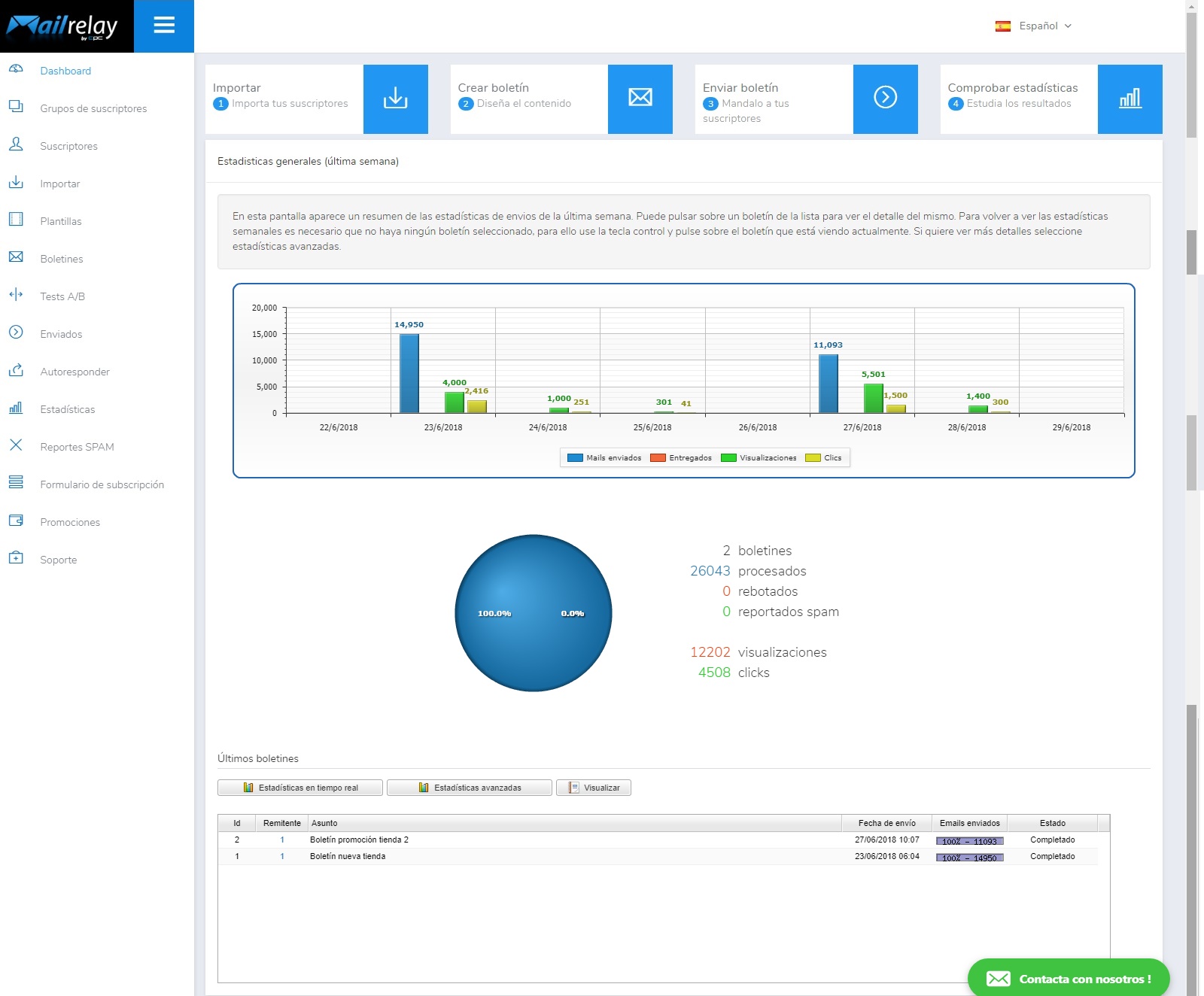Open Boletín promoción tienda 2 details

tap(360, 840)
